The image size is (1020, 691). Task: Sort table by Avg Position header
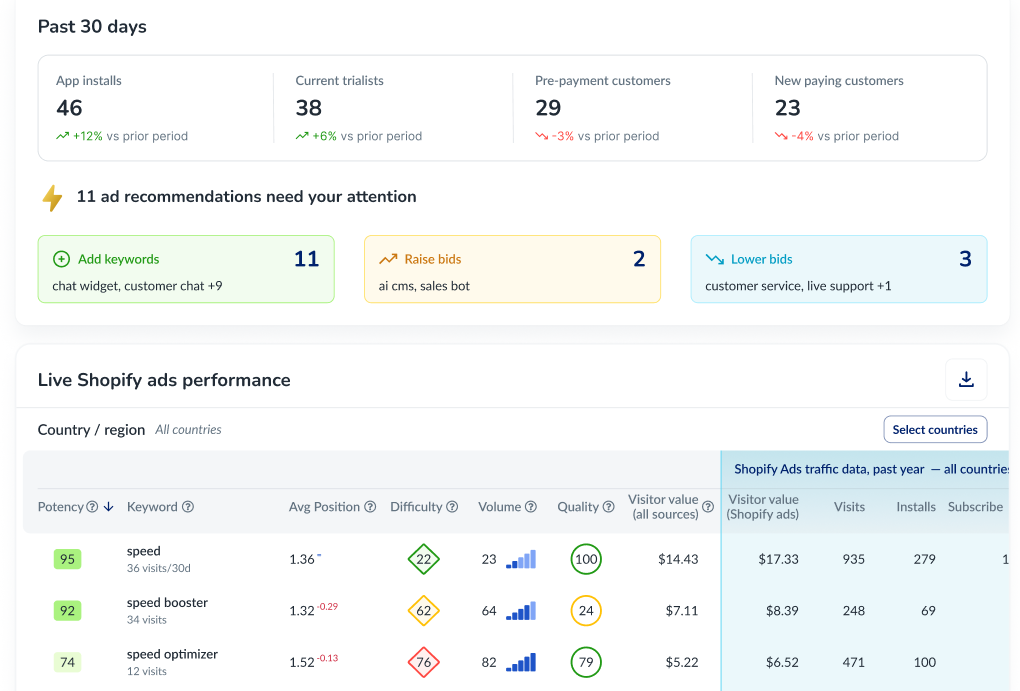[x=324, y=507]
